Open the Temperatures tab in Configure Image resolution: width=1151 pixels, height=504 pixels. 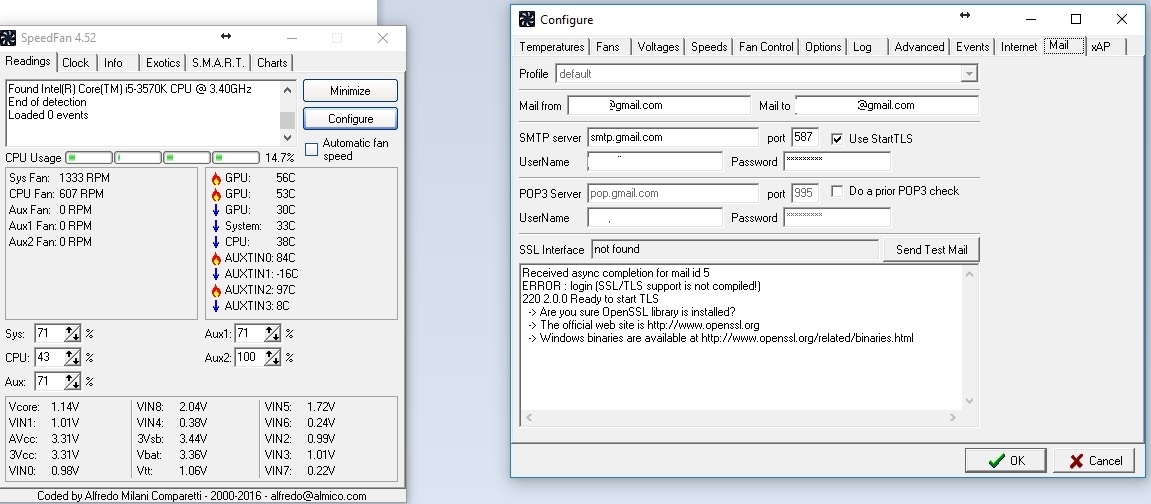click(551, 47)
